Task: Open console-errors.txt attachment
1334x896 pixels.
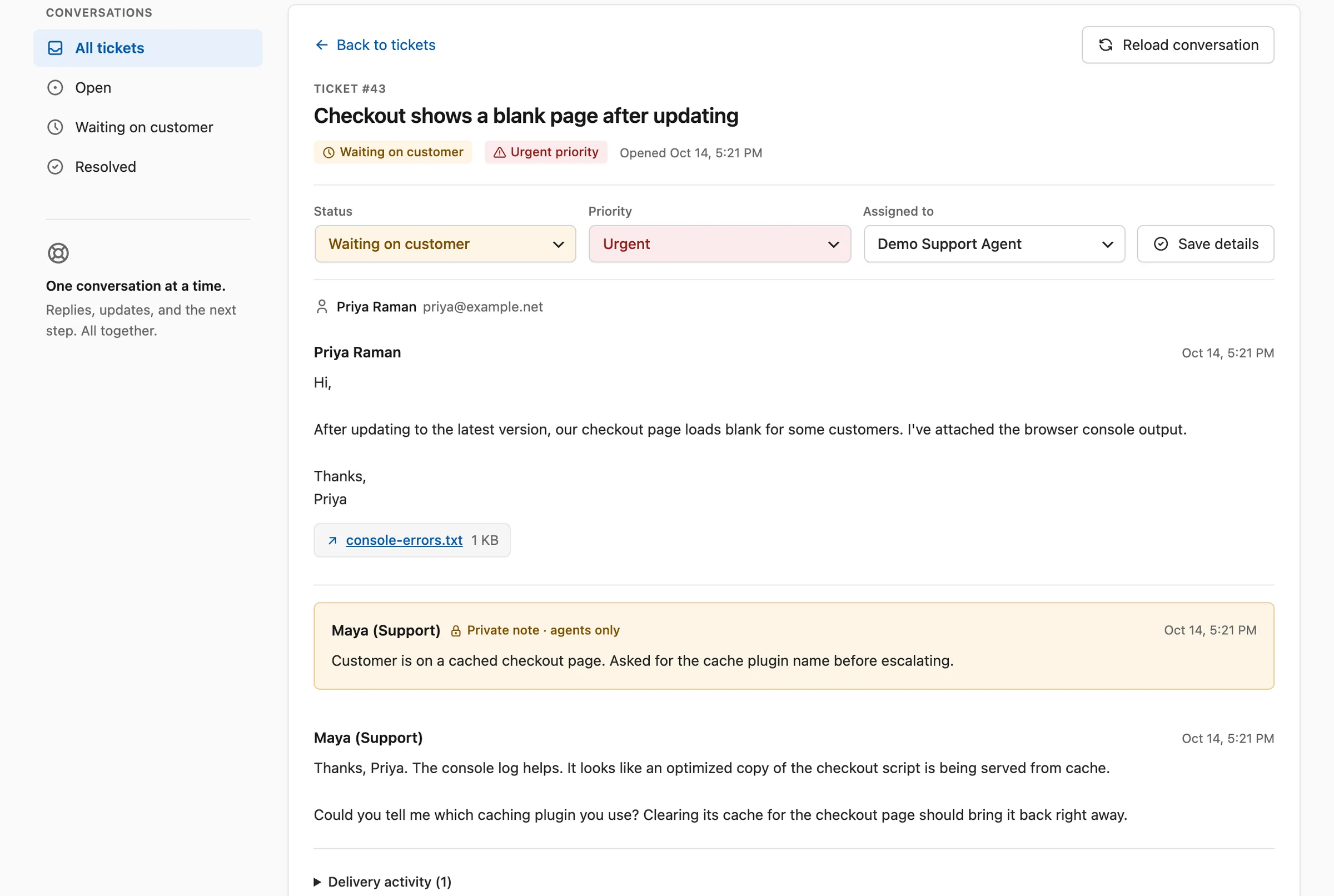Action: tap(404, 541)
